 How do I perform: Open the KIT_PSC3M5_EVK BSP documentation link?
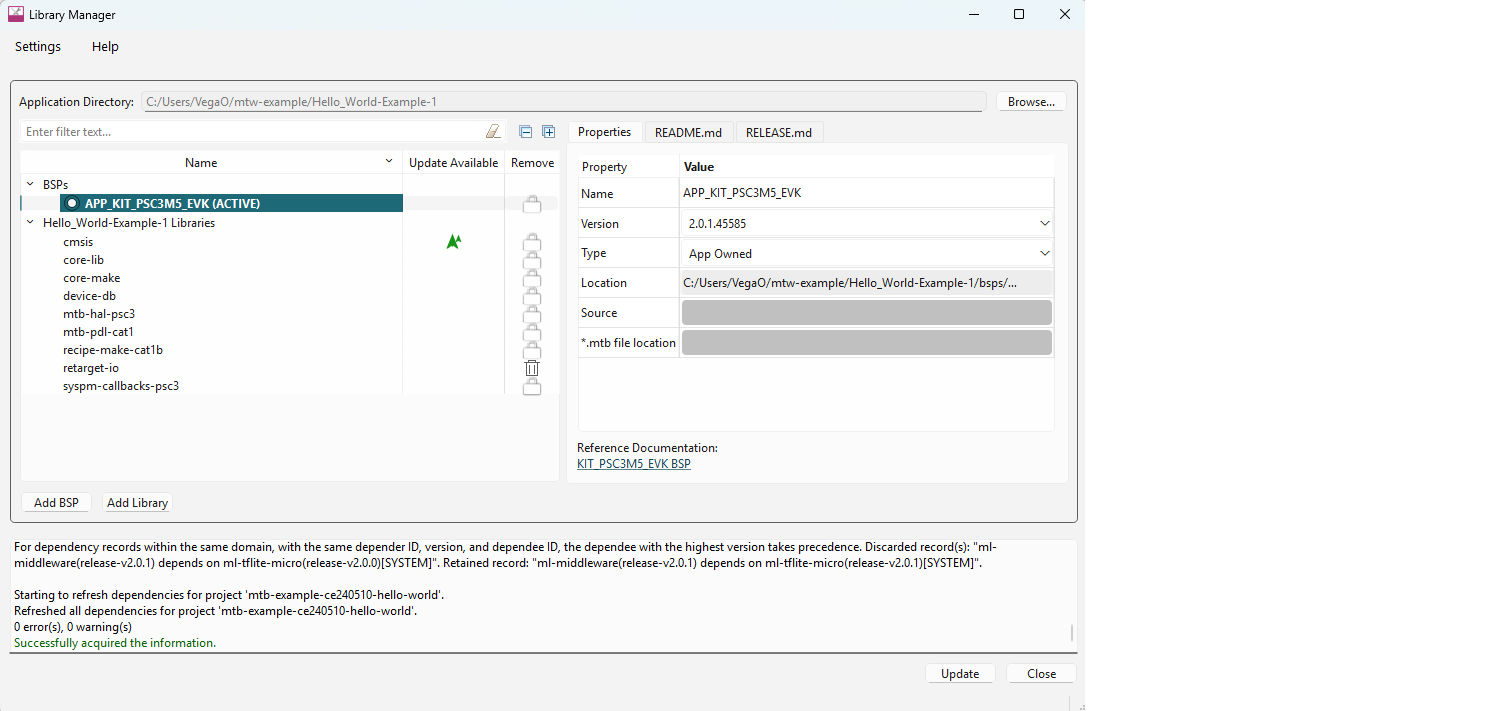point(633,464)
